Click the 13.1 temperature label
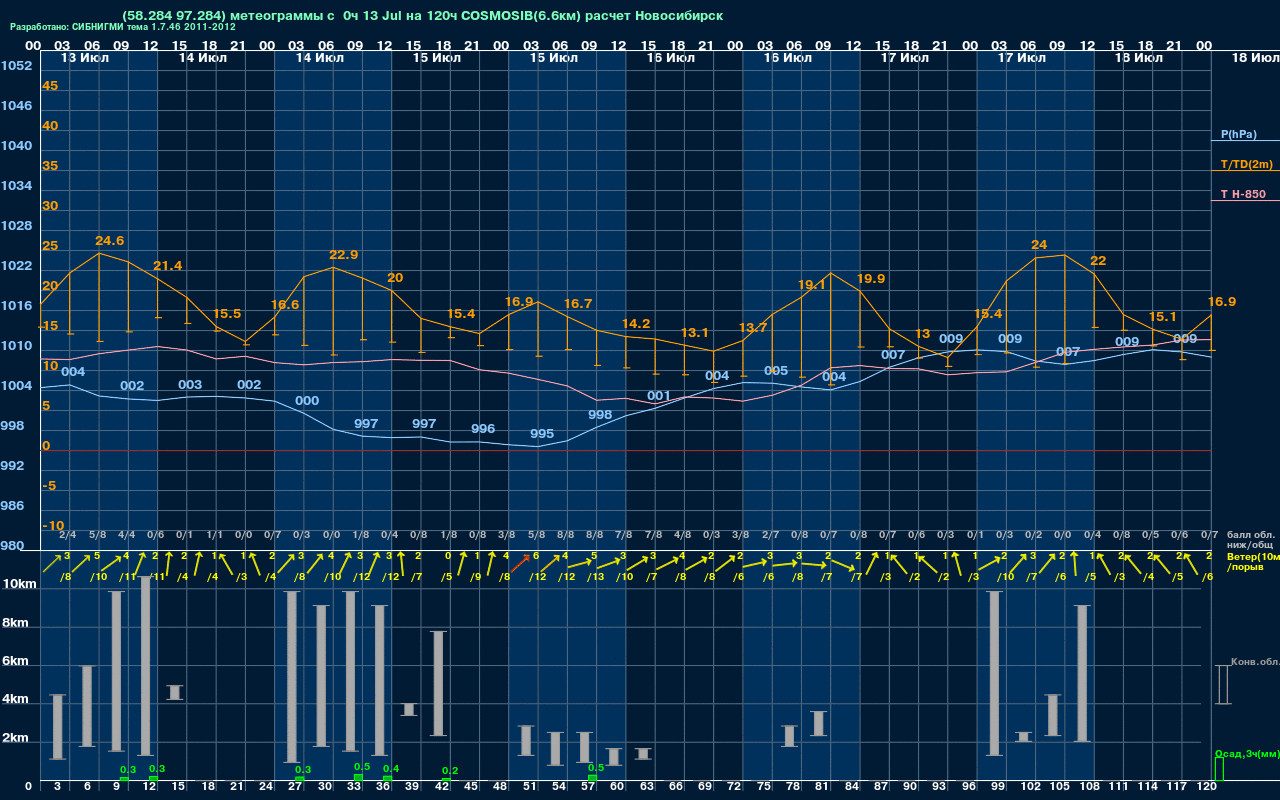This screenshot has height=800, width=1280. [695, 333]
